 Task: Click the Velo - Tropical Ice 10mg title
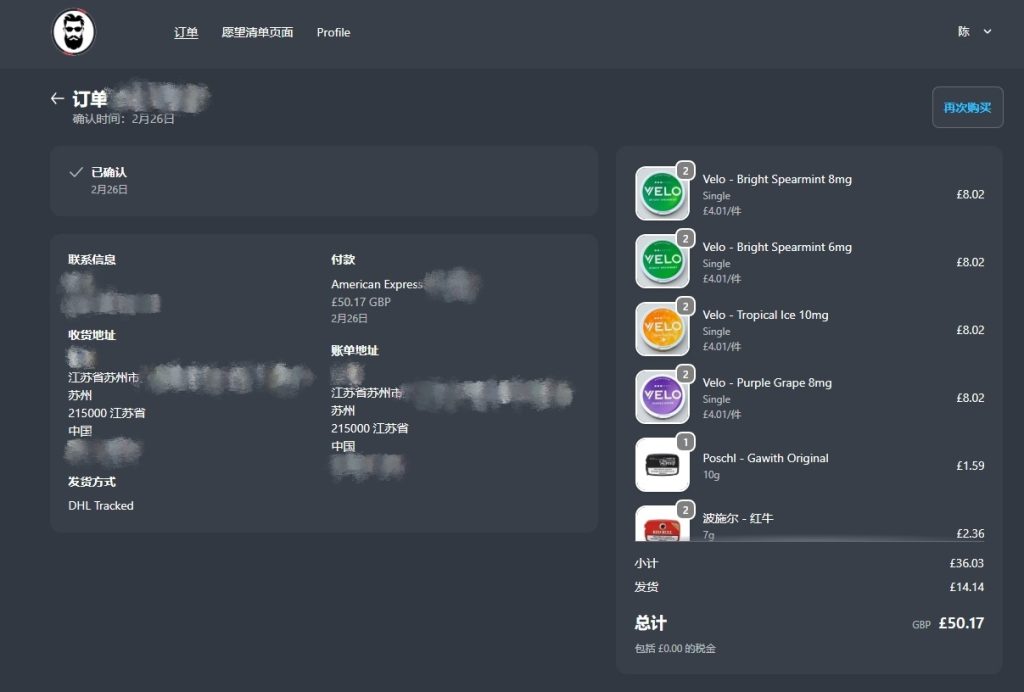tap(765, 315)
